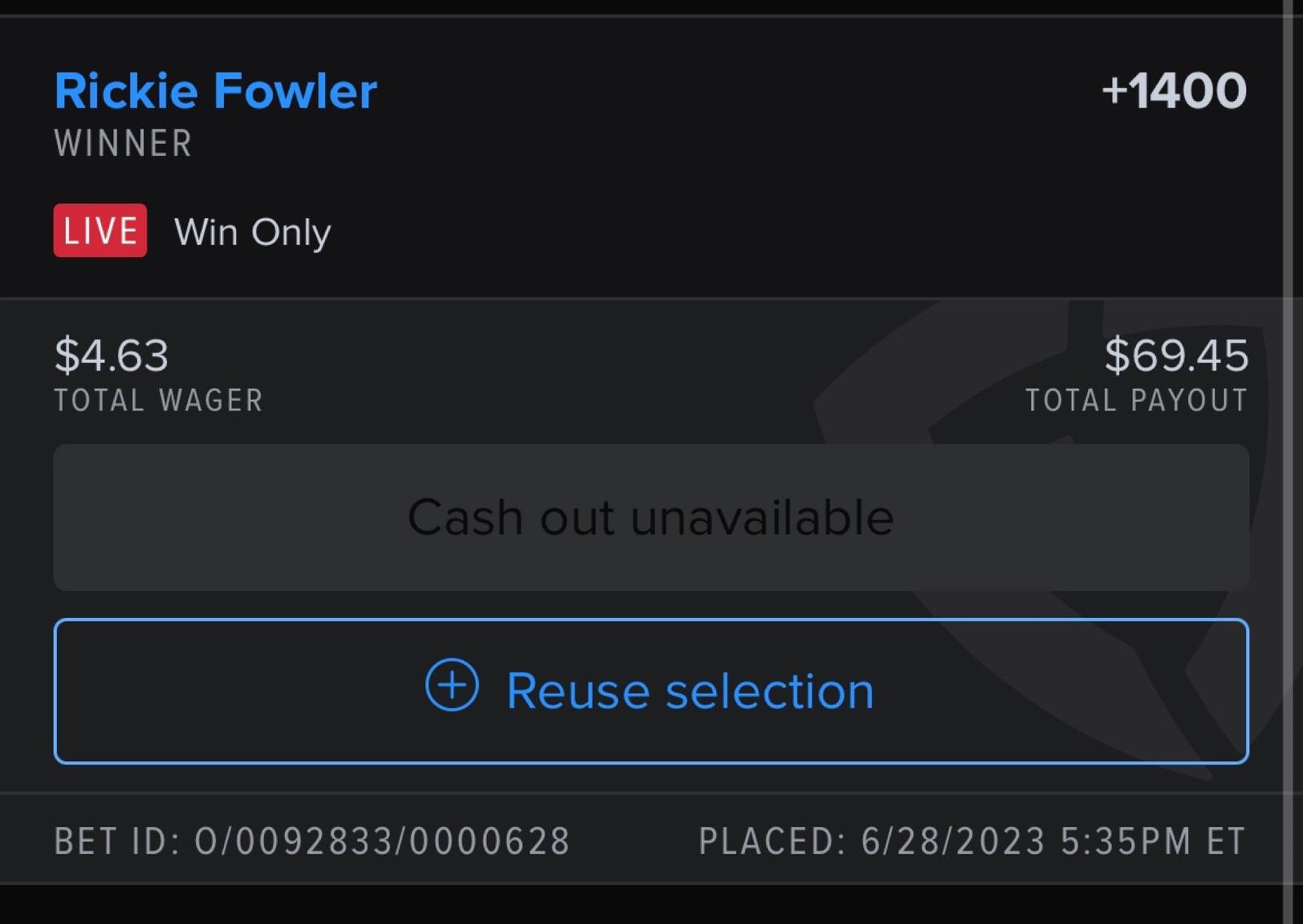Viewport: 1303px width, 924px height.
Task: Click the PLACED label prefix
Action: [772, 841]
